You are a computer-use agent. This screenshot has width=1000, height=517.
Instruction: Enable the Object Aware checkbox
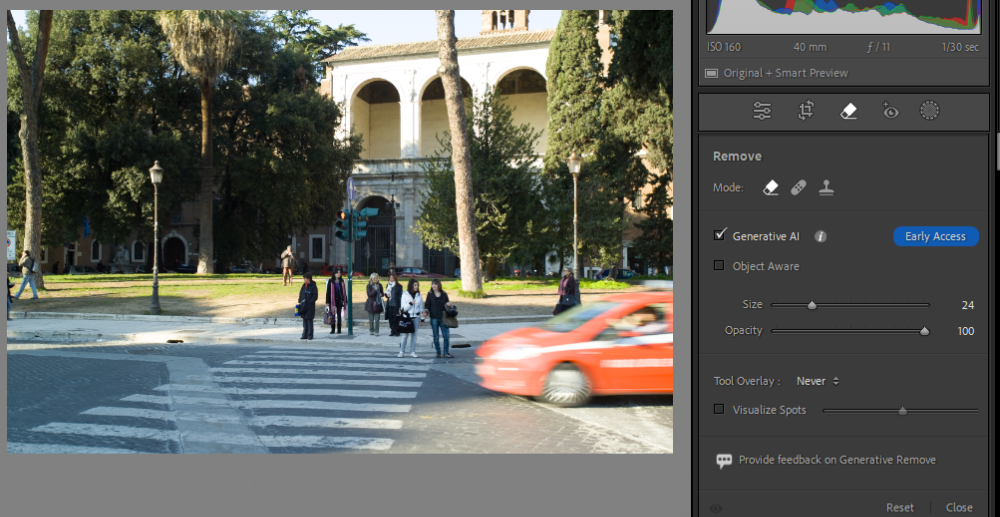pos(719,265)
